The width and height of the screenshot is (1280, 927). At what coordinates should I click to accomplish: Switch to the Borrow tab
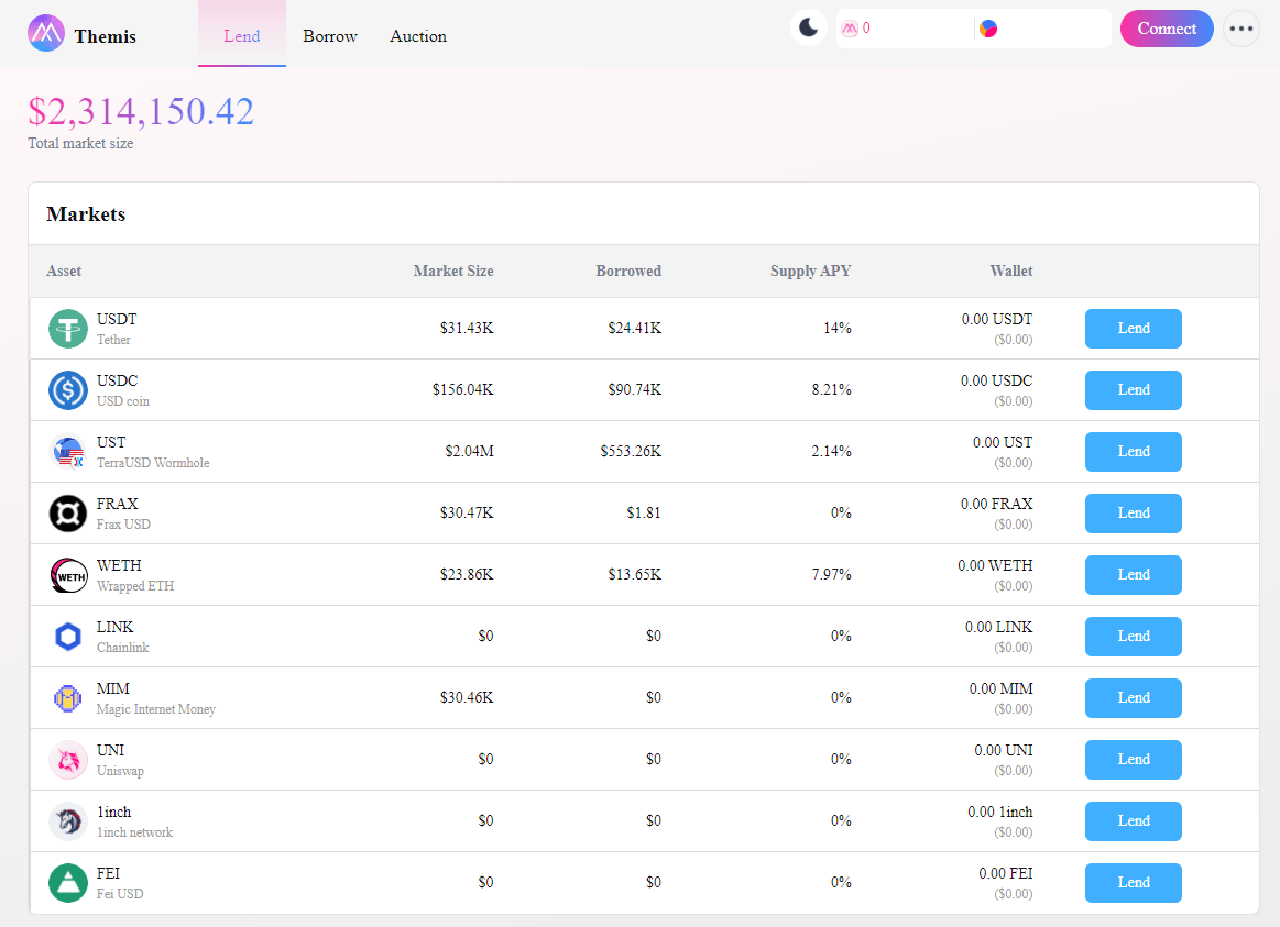pyautogui.click(x=330, y=36)
